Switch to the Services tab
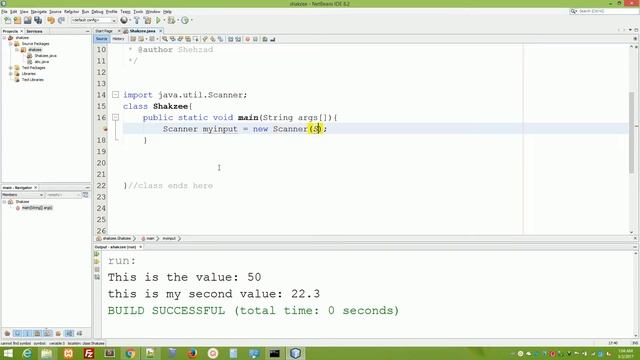Screen dimensions: 640x360 34,31
